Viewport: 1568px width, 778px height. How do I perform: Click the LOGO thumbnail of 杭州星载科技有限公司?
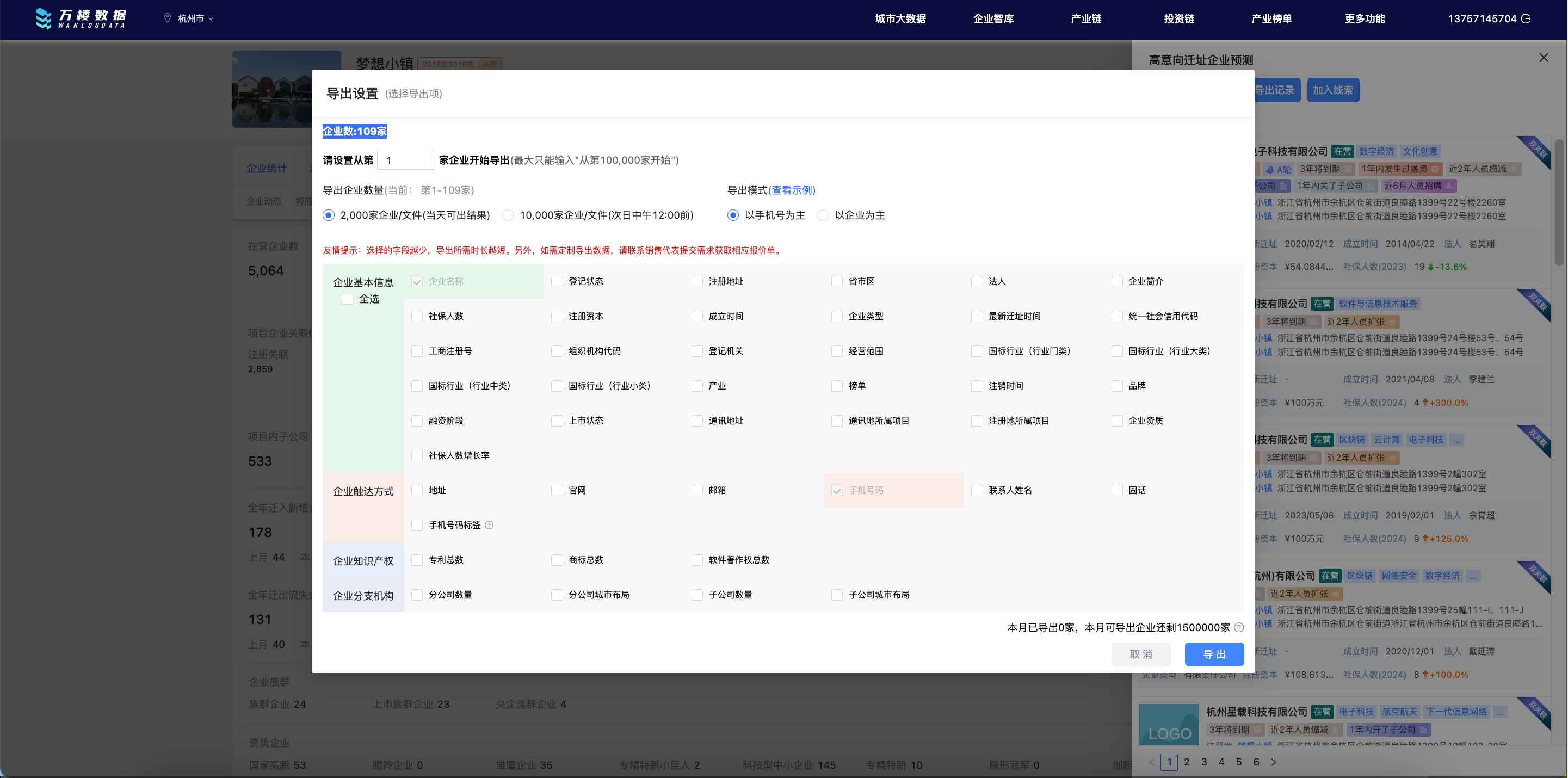click(1169, 725)
